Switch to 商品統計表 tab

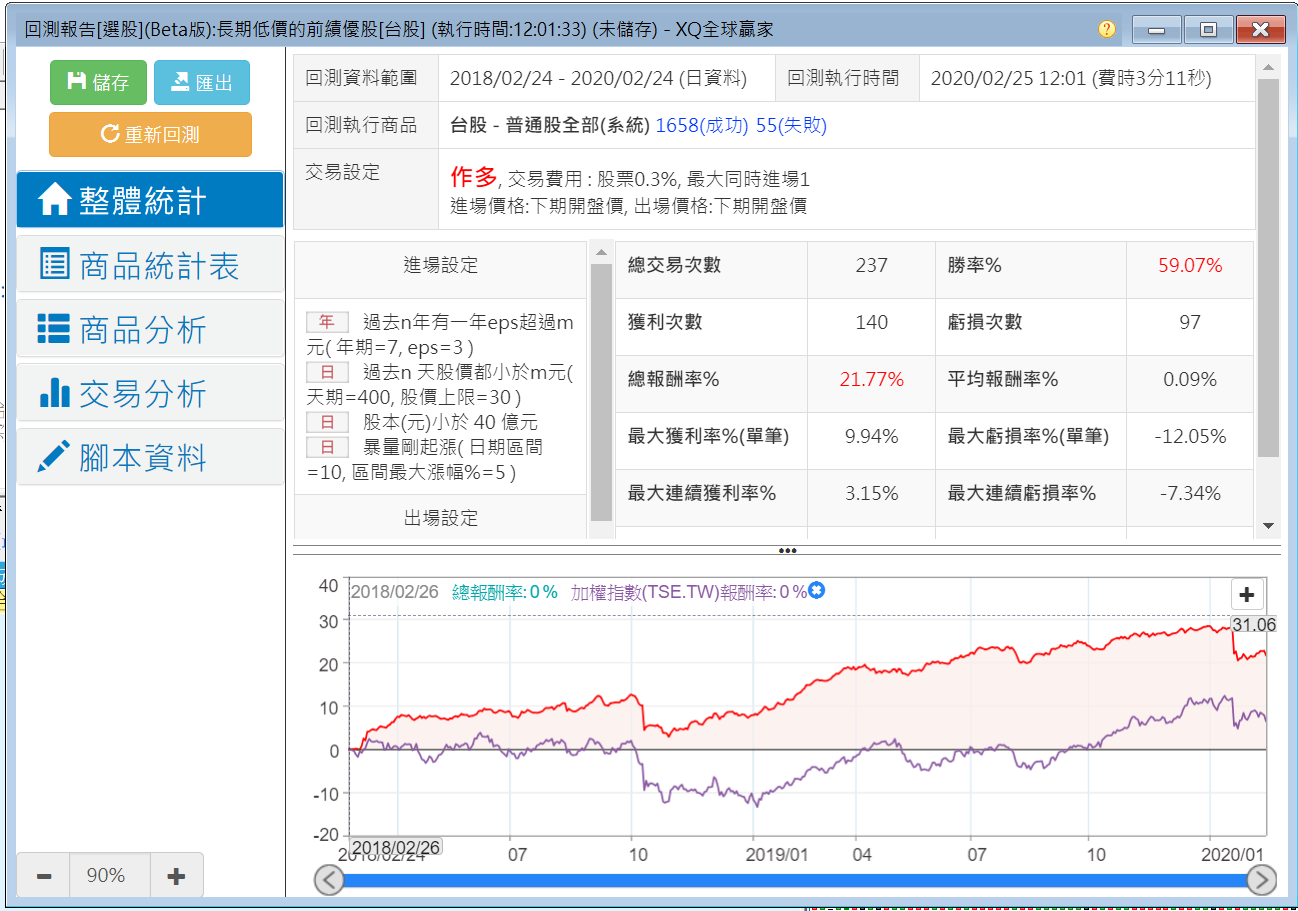click(150, 265)
